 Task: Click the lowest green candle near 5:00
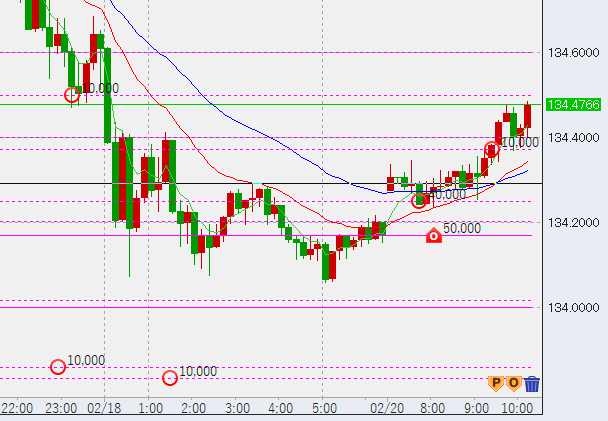point(327,264)
